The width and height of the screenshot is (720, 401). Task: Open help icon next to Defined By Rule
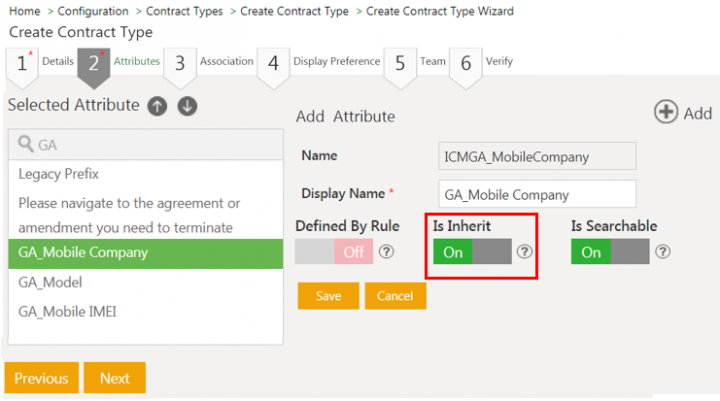[x=386, y=252]
